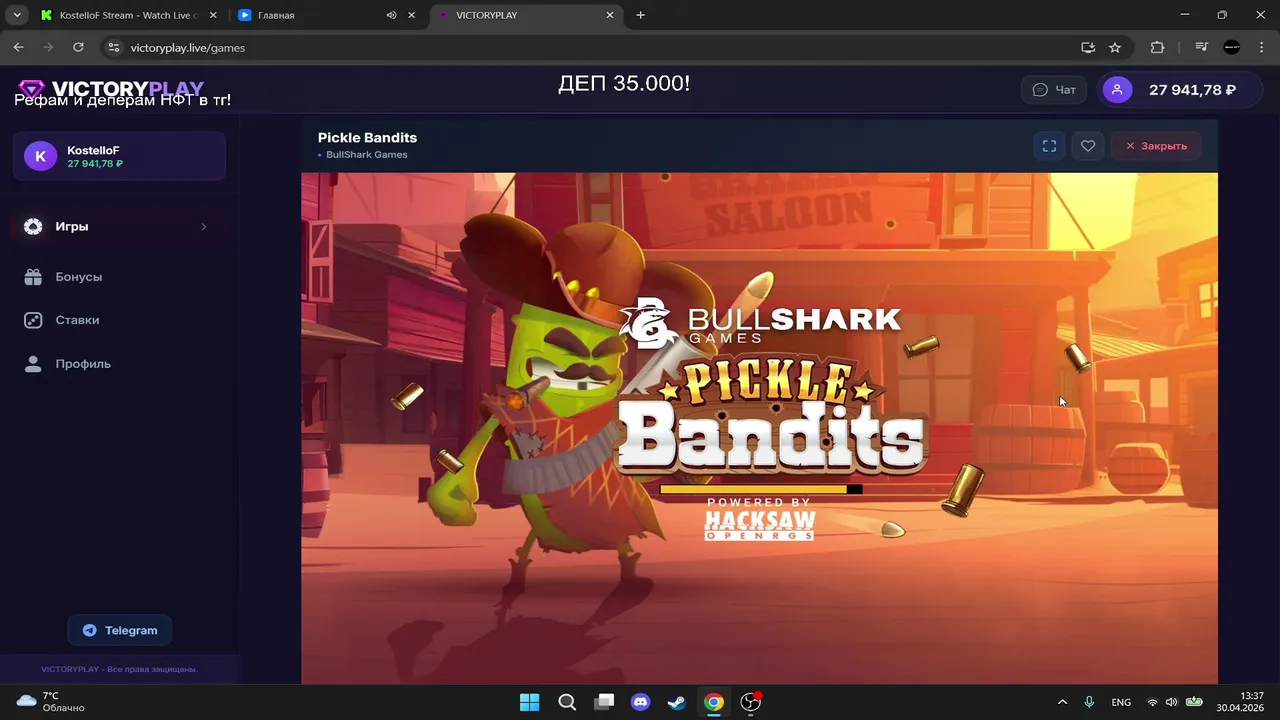Screen dimensions: 1280x720
Task: Close the KostelloF Stream tab
Action: coord(213,15)
